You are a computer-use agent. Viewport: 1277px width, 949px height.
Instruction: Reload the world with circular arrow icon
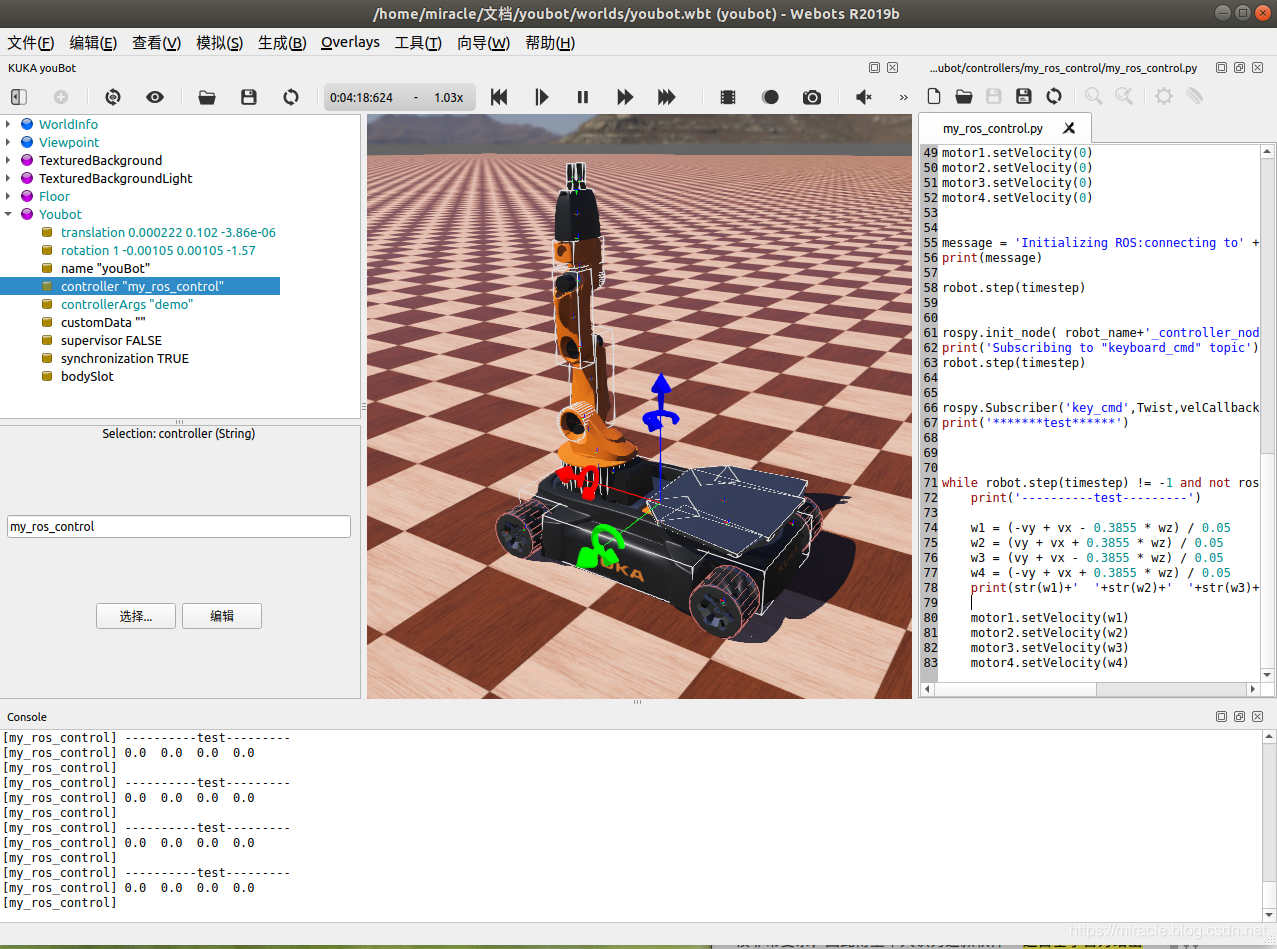click(x=291, y=97)
